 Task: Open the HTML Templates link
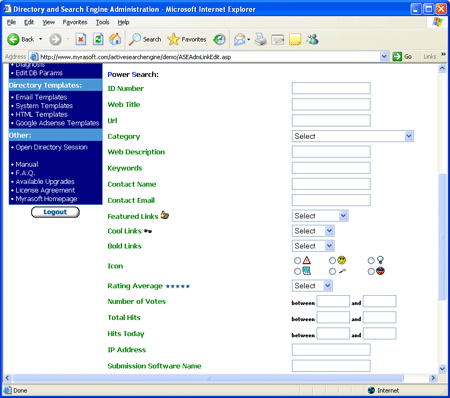41,114
